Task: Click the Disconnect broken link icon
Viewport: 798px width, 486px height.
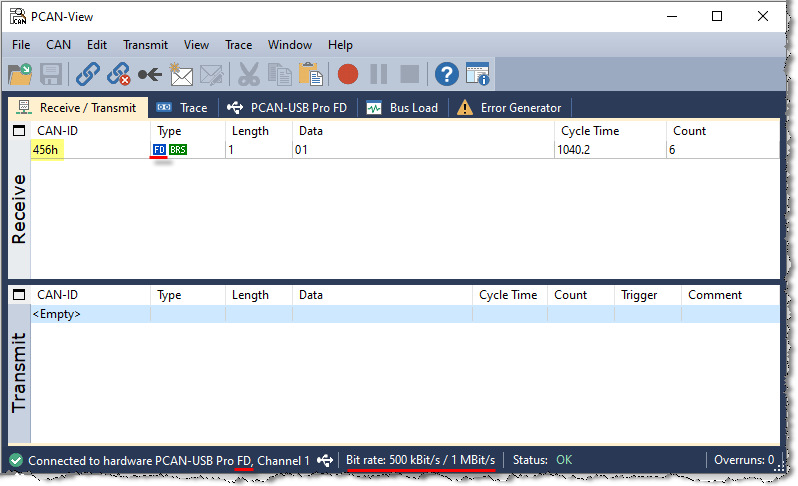Action: pyautogui.click(x=119, y=74)
